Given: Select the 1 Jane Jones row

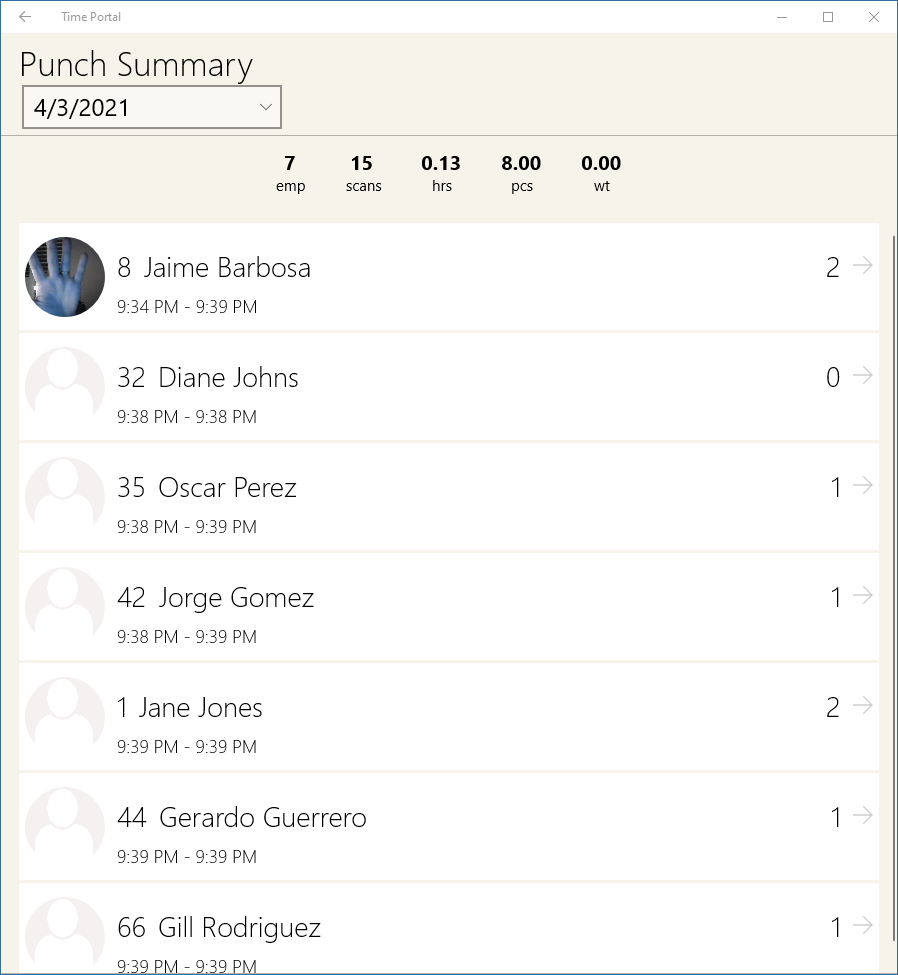Looking at the screenshot, I should pyautogui.click(x=448, y=717).
